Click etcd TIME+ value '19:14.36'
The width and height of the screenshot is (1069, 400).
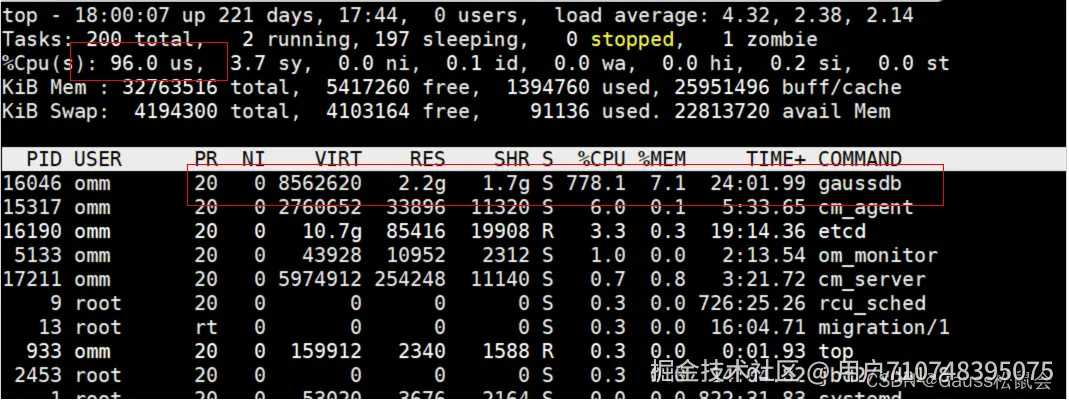[758, 231]
